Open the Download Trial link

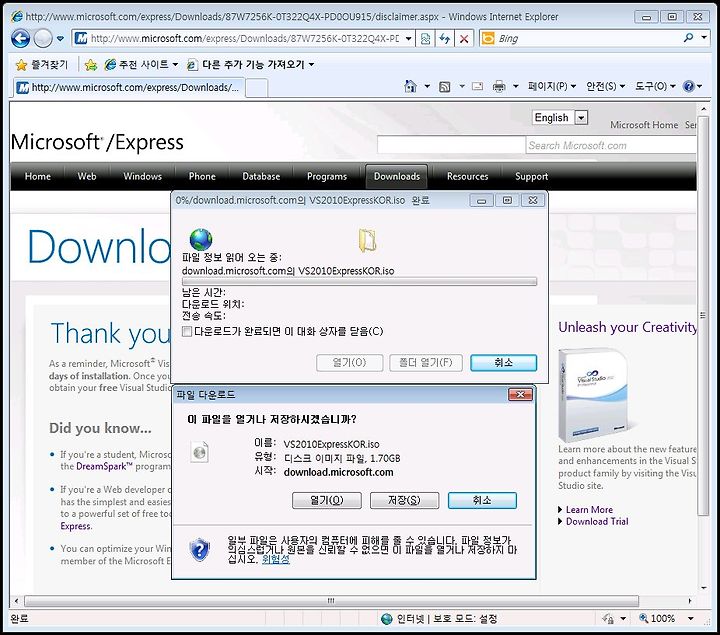pos(597,522)
